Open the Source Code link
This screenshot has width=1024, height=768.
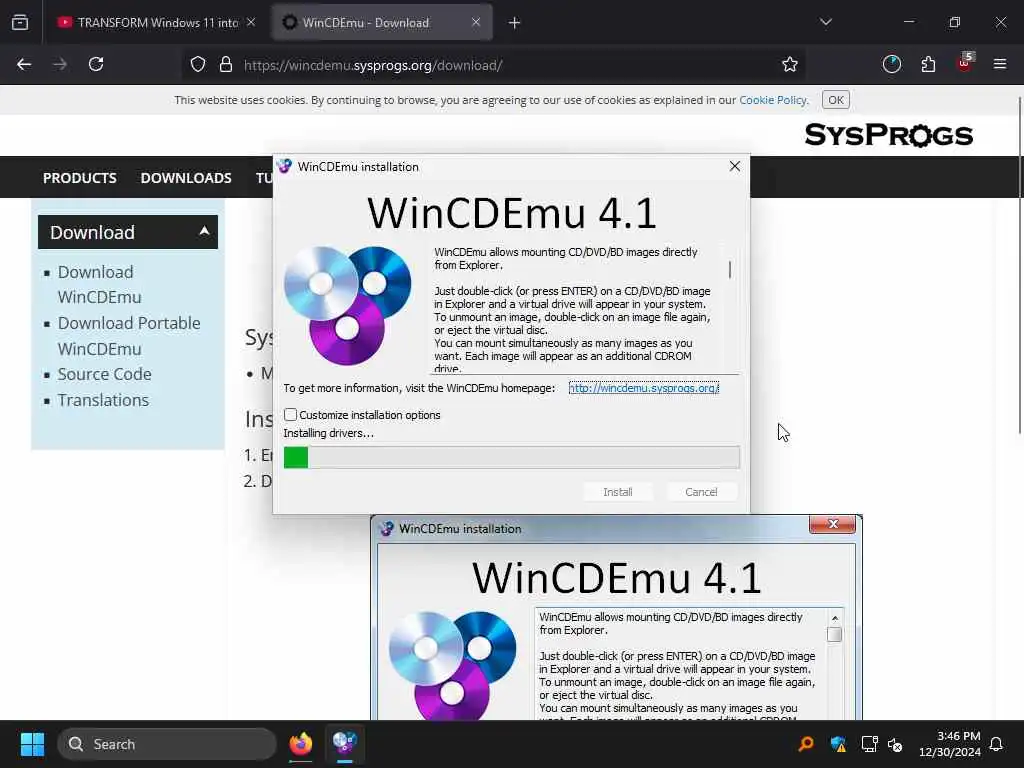tap(104, 374)
